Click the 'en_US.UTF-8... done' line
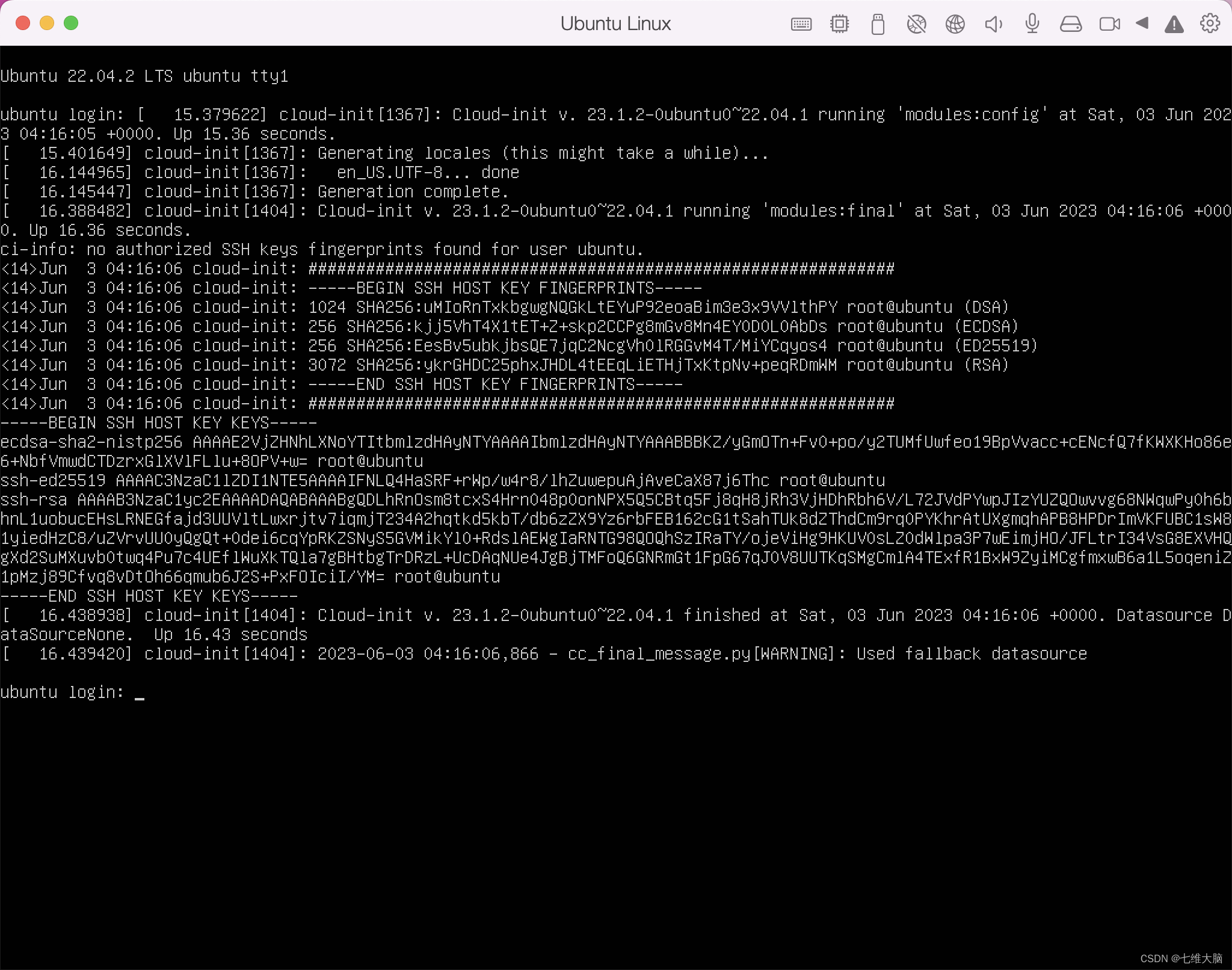The width and height of the screenshot is (1232, 970). pyautogui.click(x=260, y=173)
